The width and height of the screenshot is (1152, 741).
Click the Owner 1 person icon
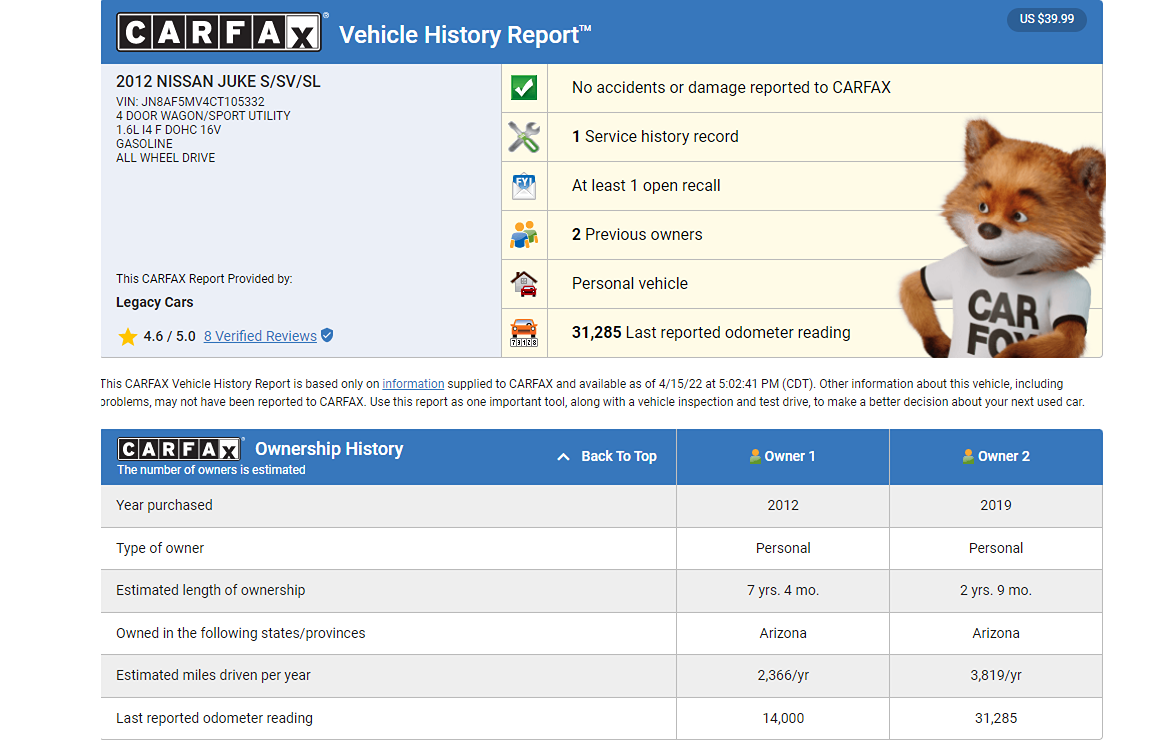755,456
